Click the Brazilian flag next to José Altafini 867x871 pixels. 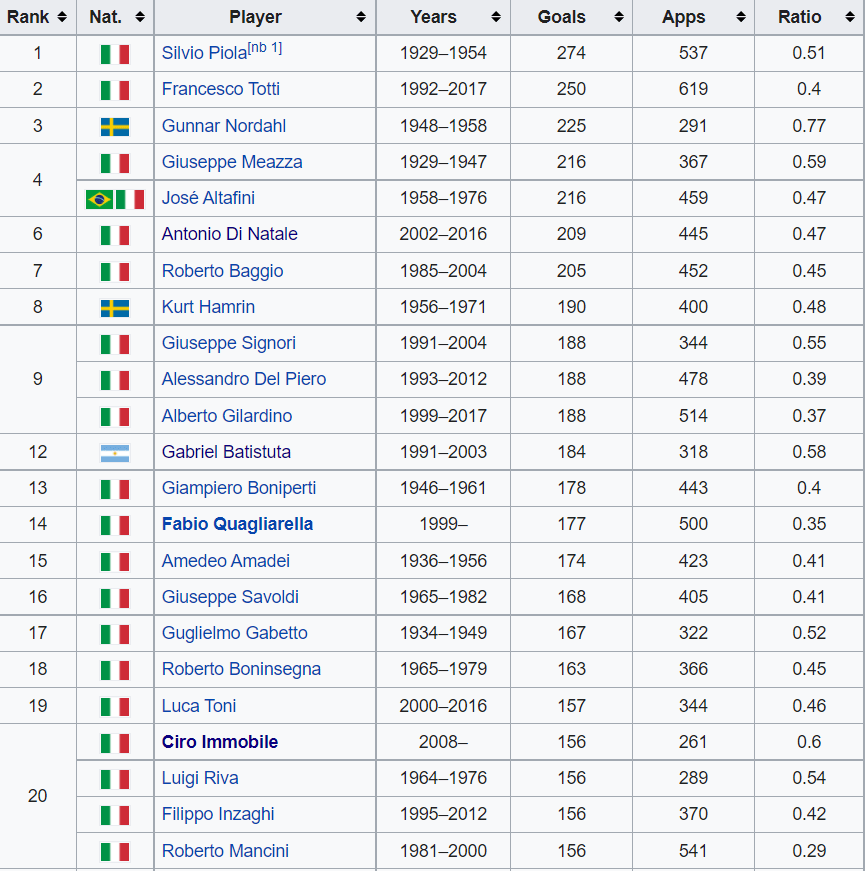101,198
